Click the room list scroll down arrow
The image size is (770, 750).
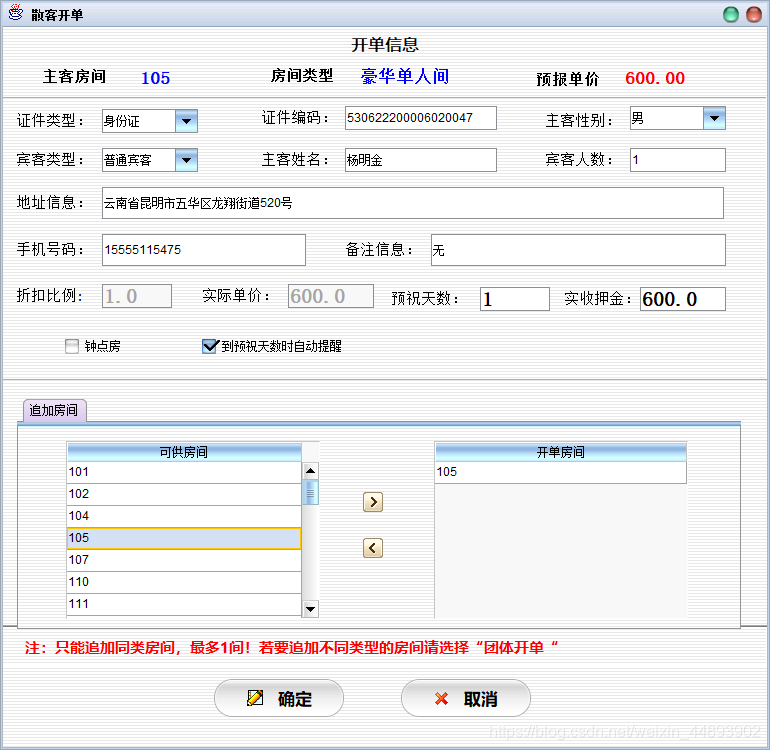tap(310, 609)
